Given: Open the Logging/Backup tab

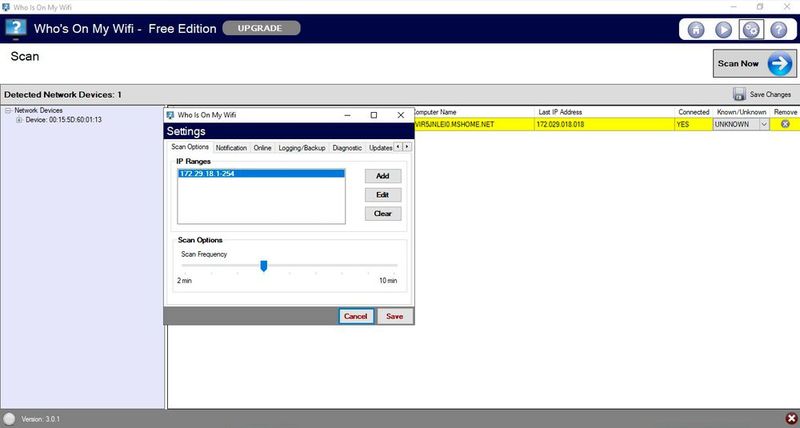Looking at the screenshot, I should click(302, 148).
